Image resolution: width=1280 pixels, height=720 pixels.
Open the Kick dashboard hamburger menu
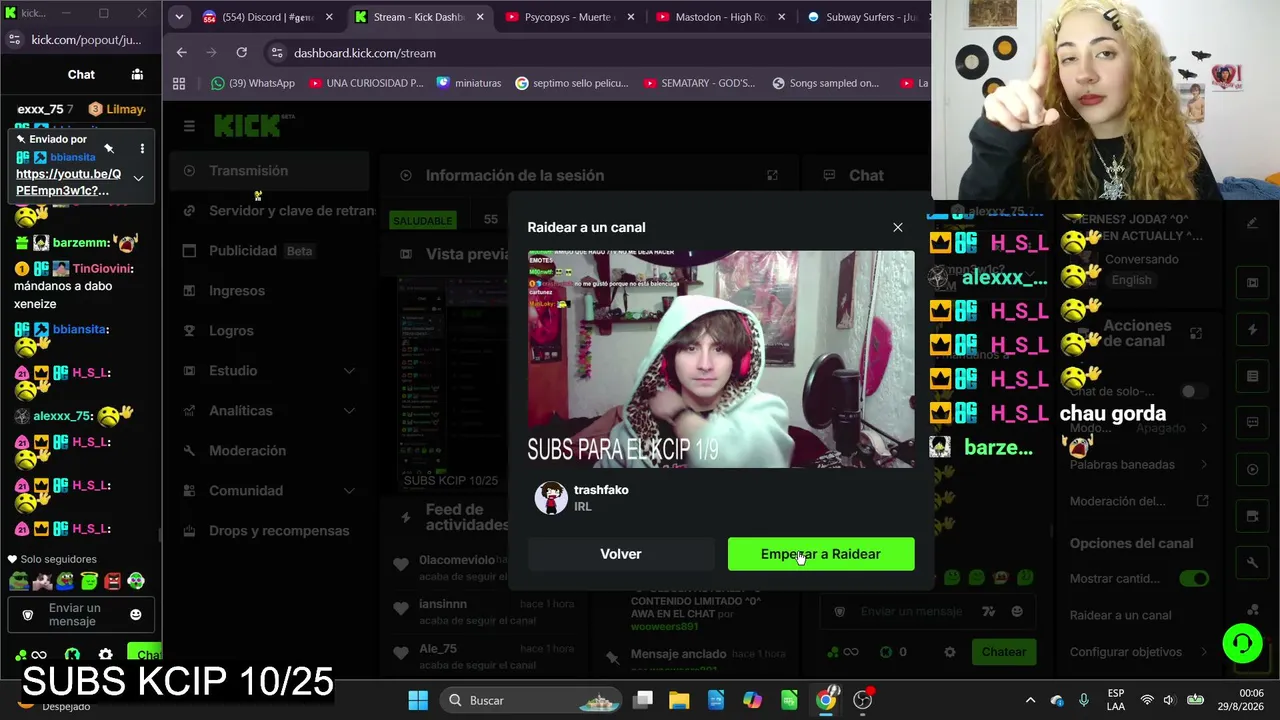point(189,126)
